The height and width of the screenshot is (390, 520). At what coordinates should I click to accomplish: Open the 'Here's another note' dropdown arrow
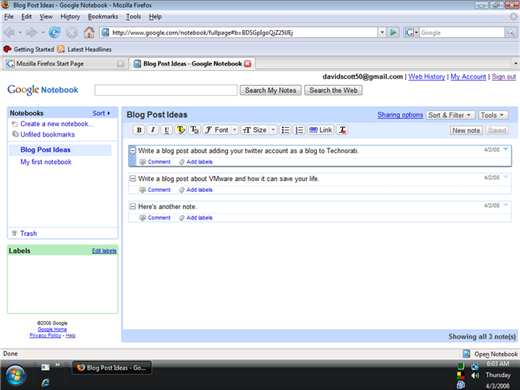pos(506,205)
